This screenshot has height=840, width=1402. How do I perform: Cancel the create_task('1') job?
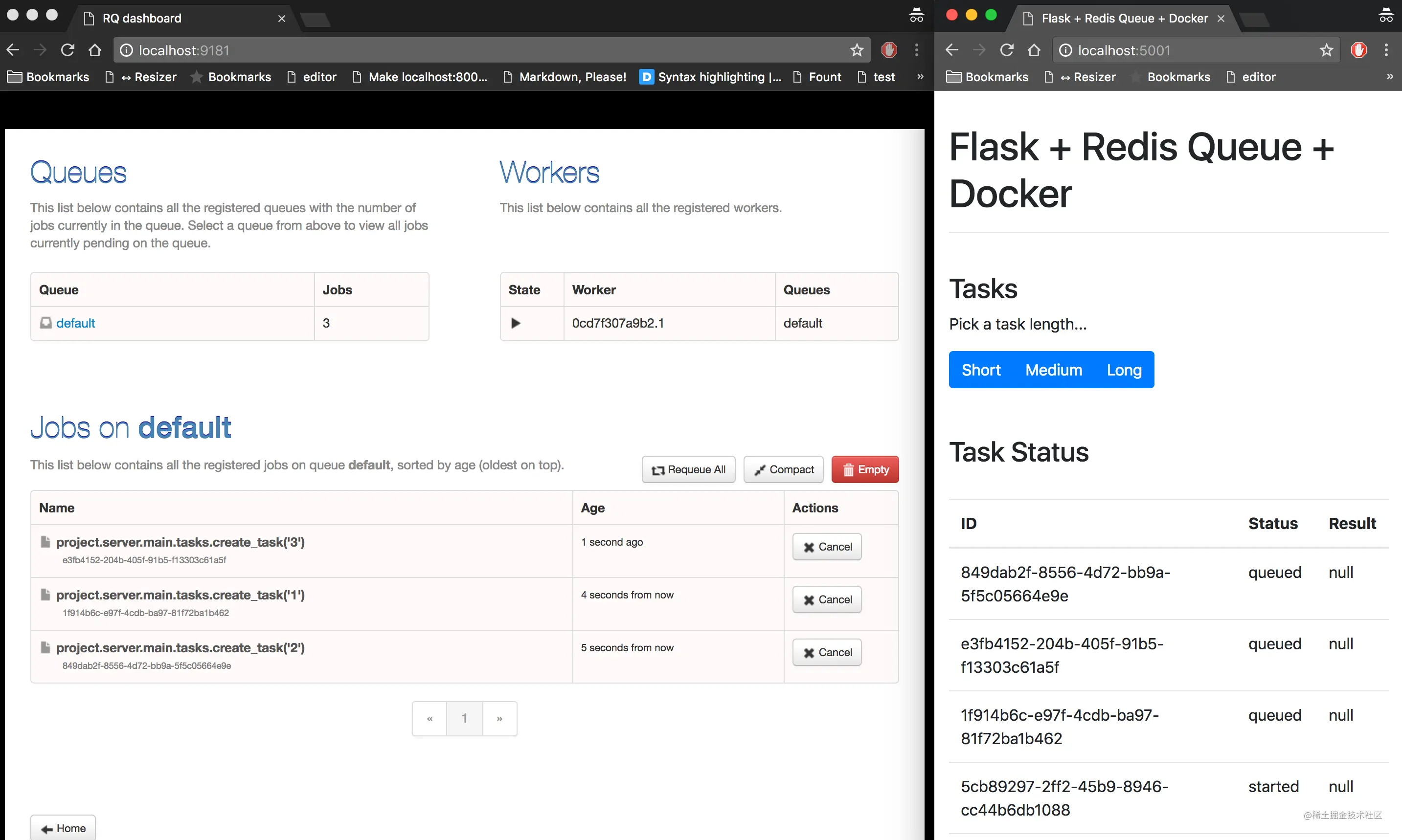click(x=827, y=599)
